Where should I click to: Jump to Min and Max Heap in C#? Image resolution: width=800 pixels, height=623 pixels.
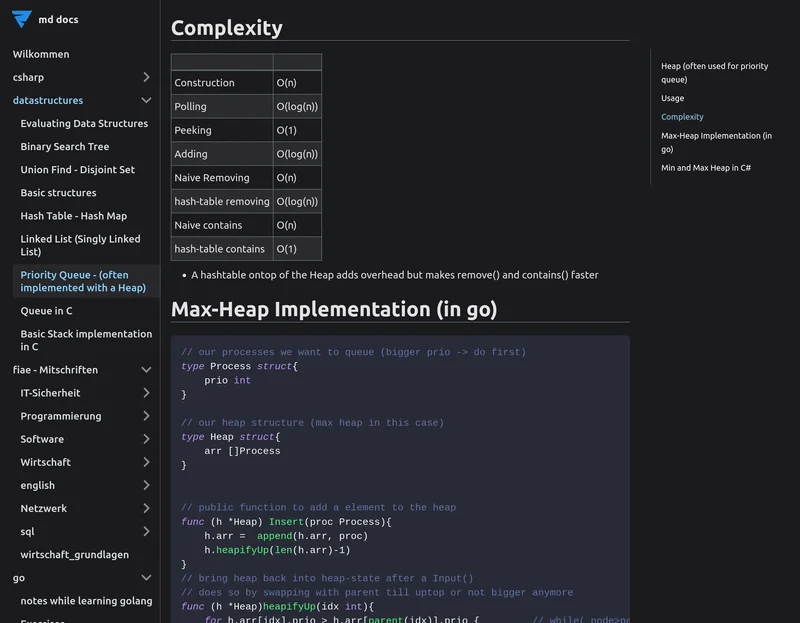706,168
